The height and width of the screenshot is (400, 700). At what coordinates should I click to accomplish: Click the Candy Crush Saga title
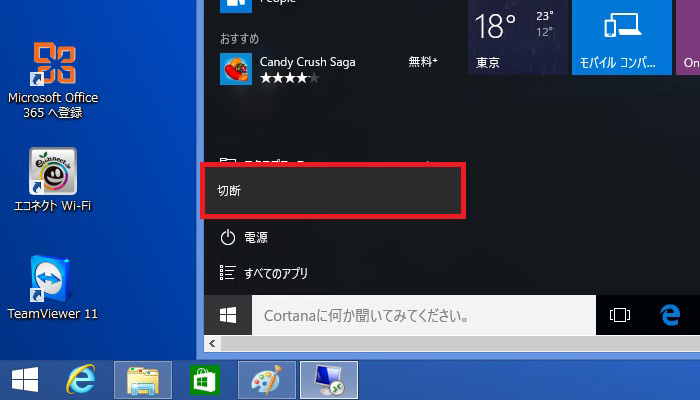(x=308, y=62)
